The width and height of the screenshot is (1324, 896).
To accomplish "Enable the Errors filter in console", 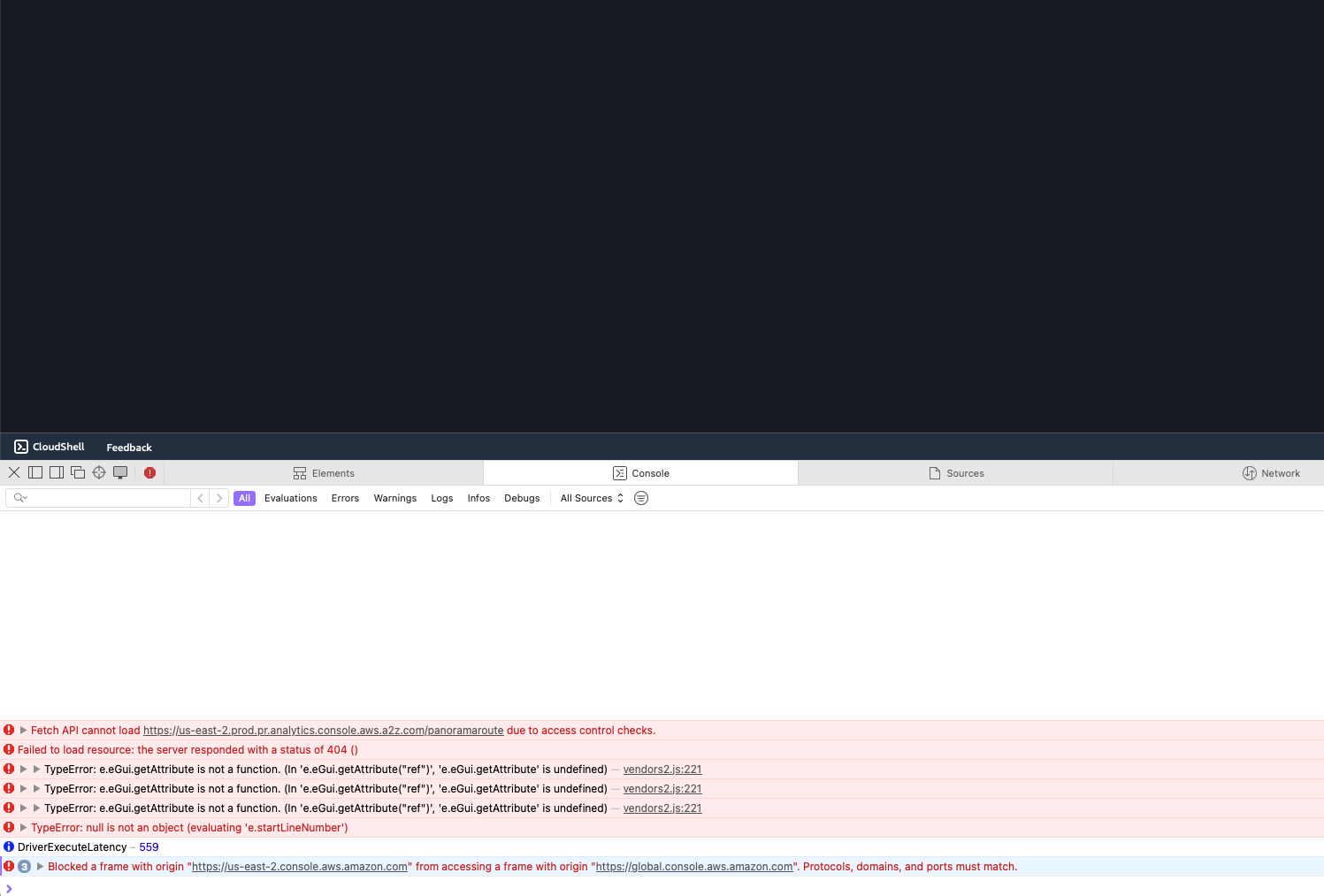I will coord(345,498).
